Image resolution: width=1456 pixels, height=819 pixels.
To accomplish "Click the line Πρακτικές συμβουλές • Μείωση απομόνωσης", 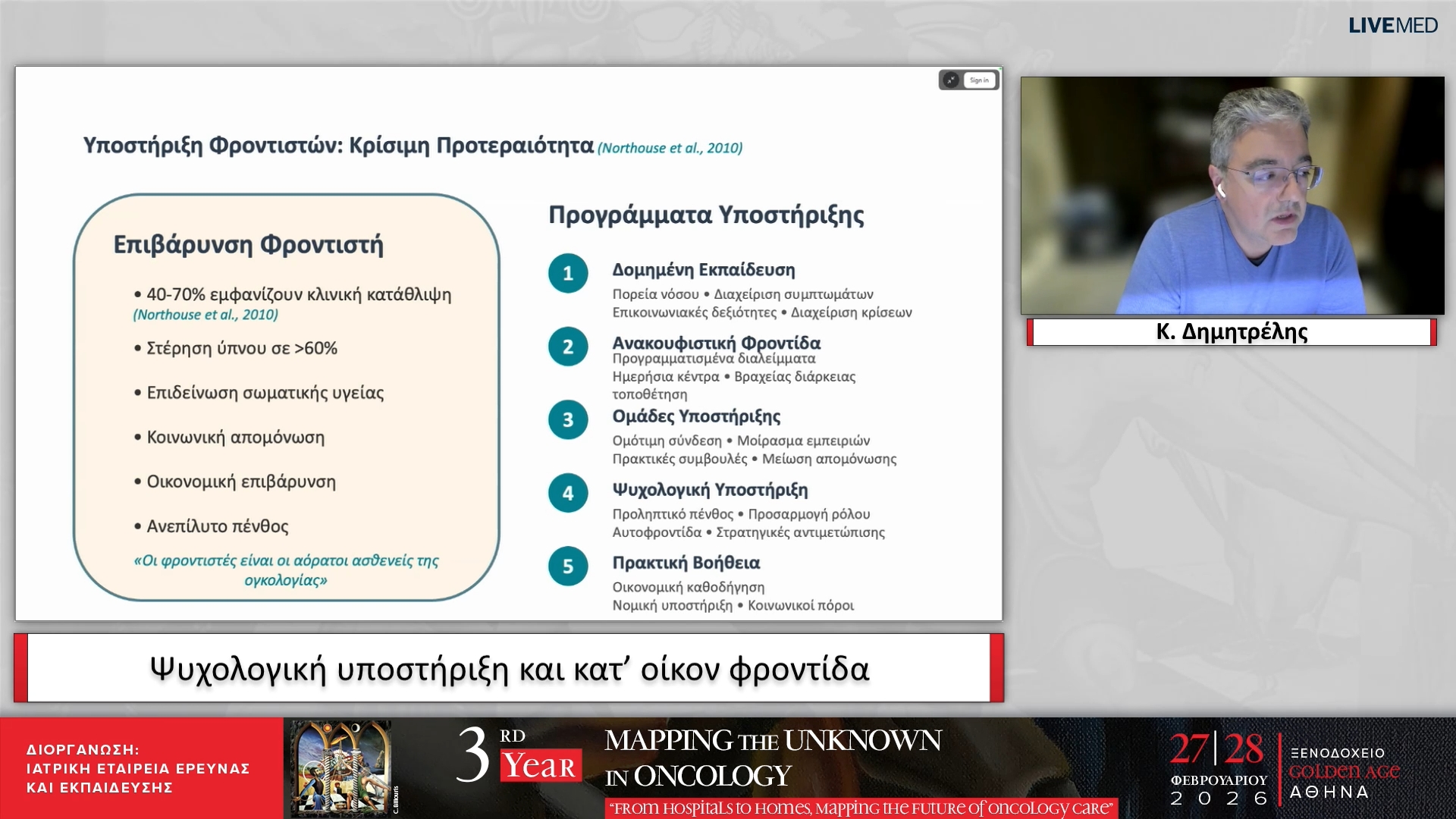I will (x=755, y=459).
